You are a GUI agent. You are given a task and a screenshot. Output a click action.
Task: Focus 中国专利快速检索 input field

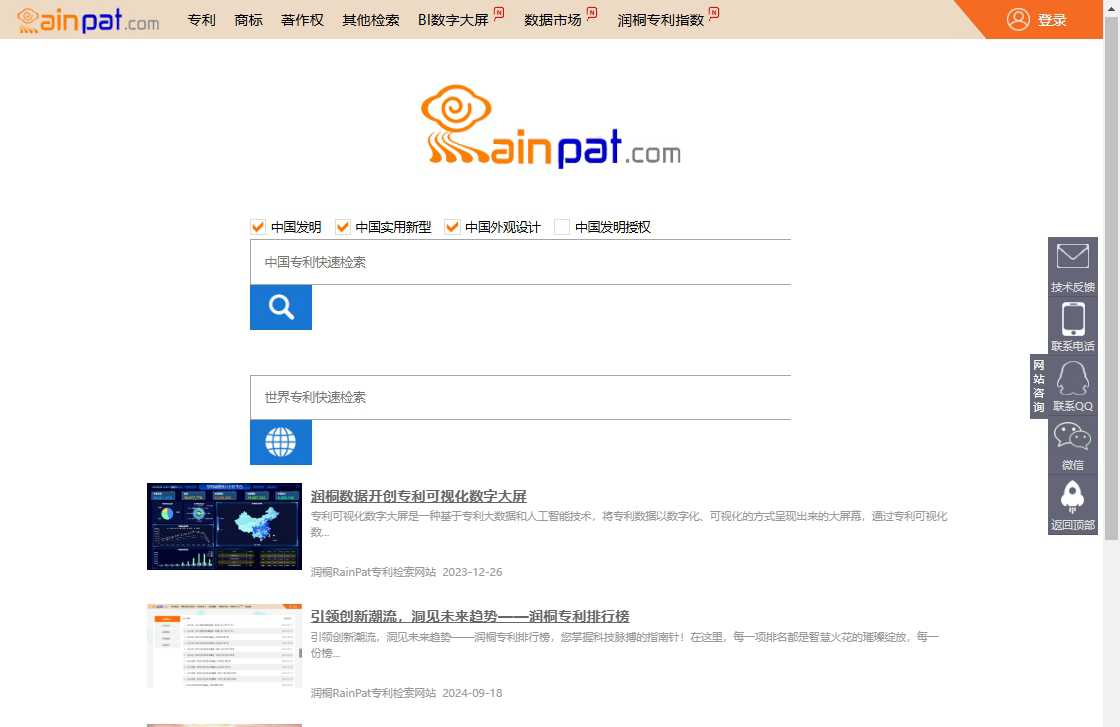click(x=521, y=262)
